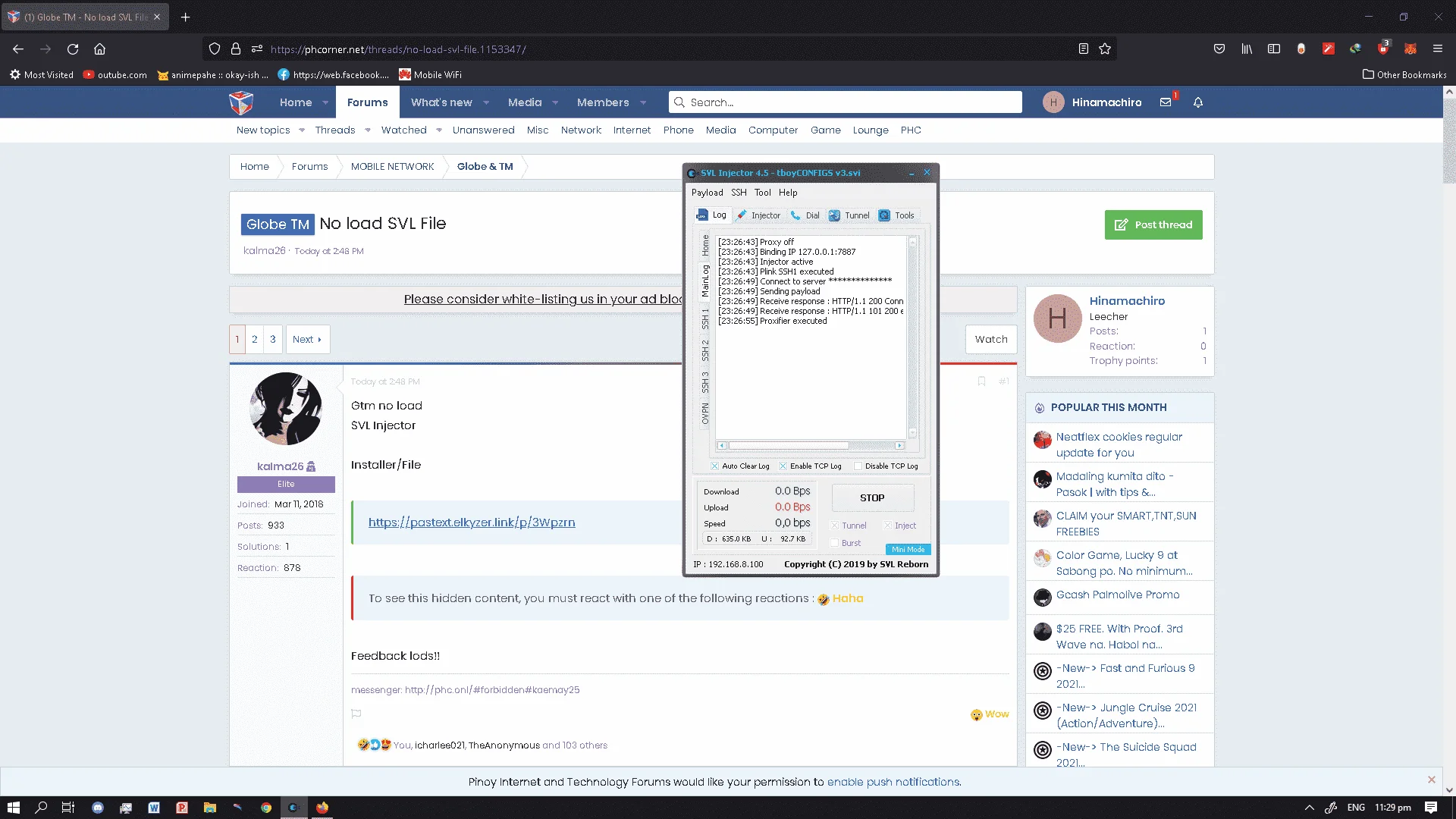Open the Tool menu in SVL Injector
The width and height of the screenshot is (1456, 819).
click(762, 193)
